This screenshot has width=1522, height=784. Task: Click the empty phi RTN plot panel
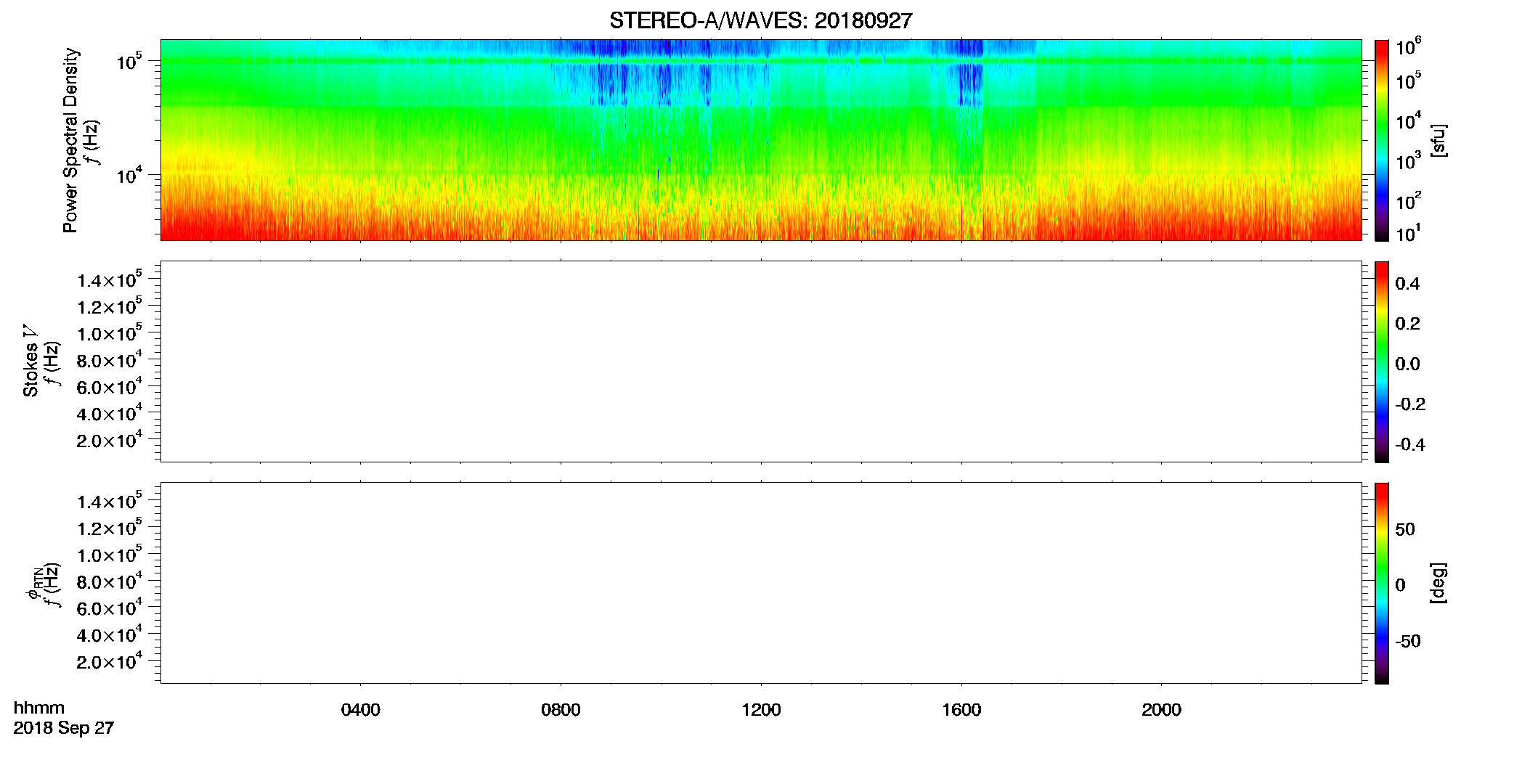click(x=761, y=583)
